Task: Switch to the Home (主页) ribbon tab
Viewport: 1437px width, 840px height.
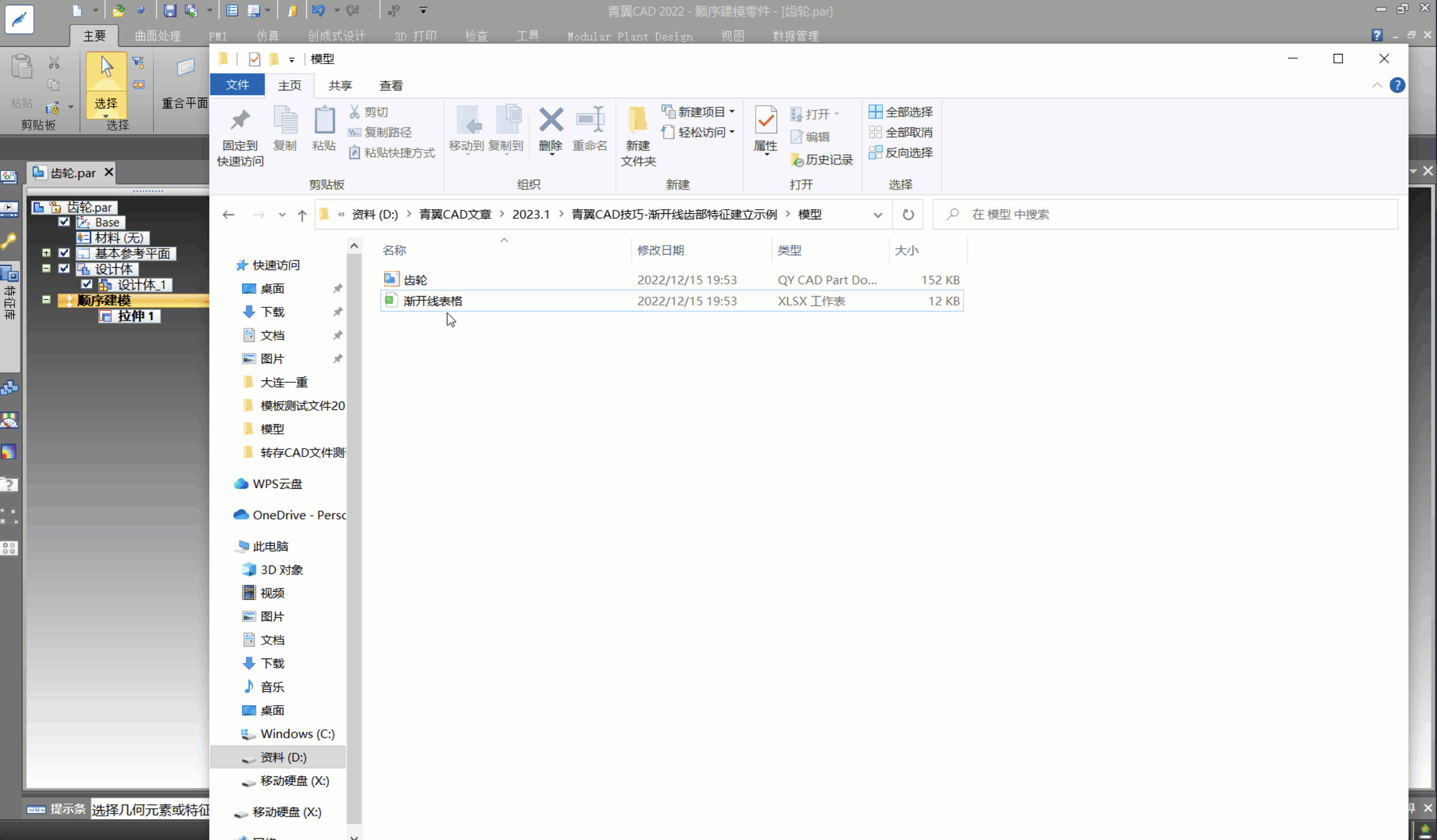Action: point(289,86)
